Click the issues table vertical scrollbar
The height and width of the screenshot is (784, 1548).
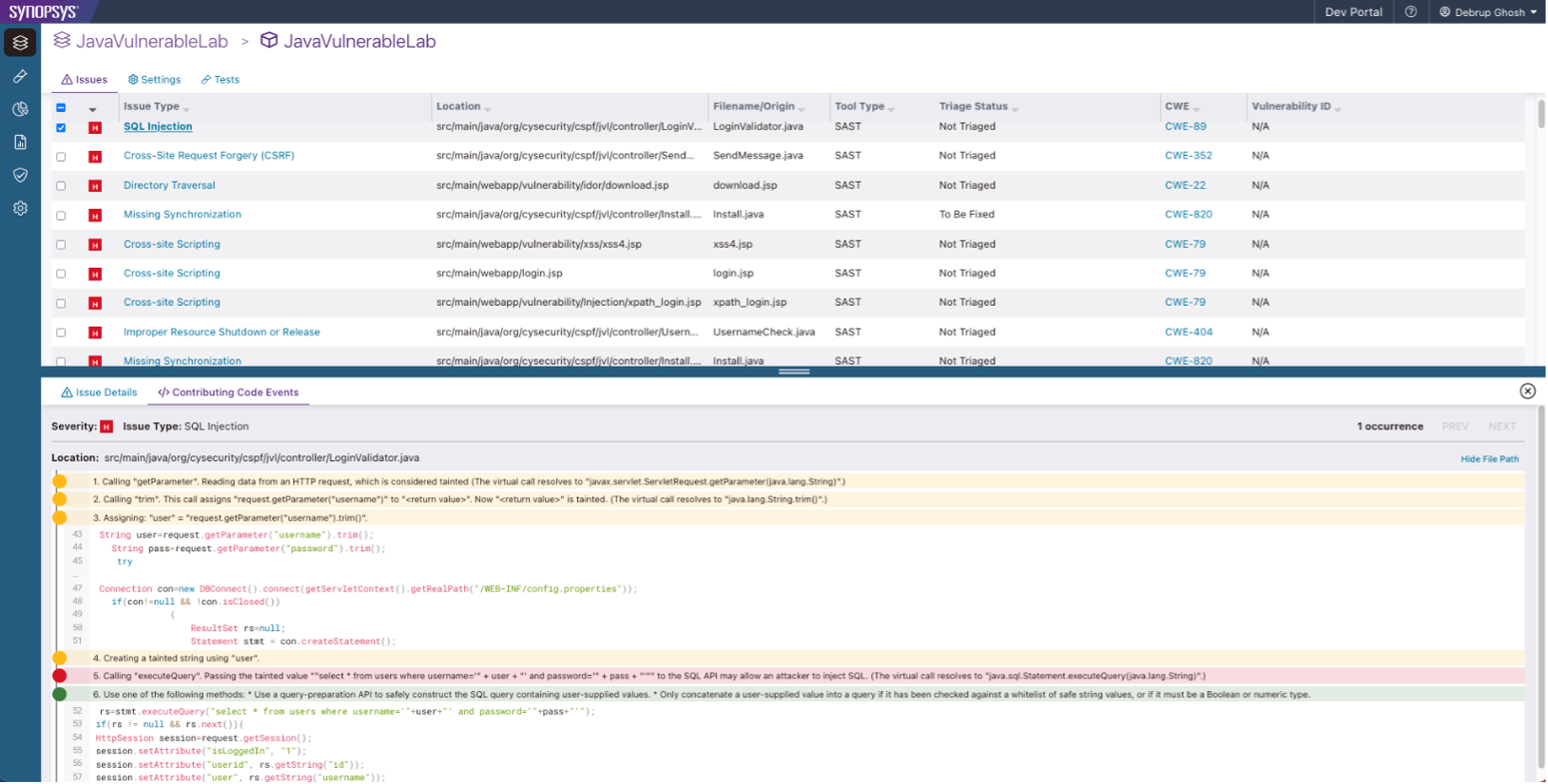pyautogui.click(x=1540, y=114)
